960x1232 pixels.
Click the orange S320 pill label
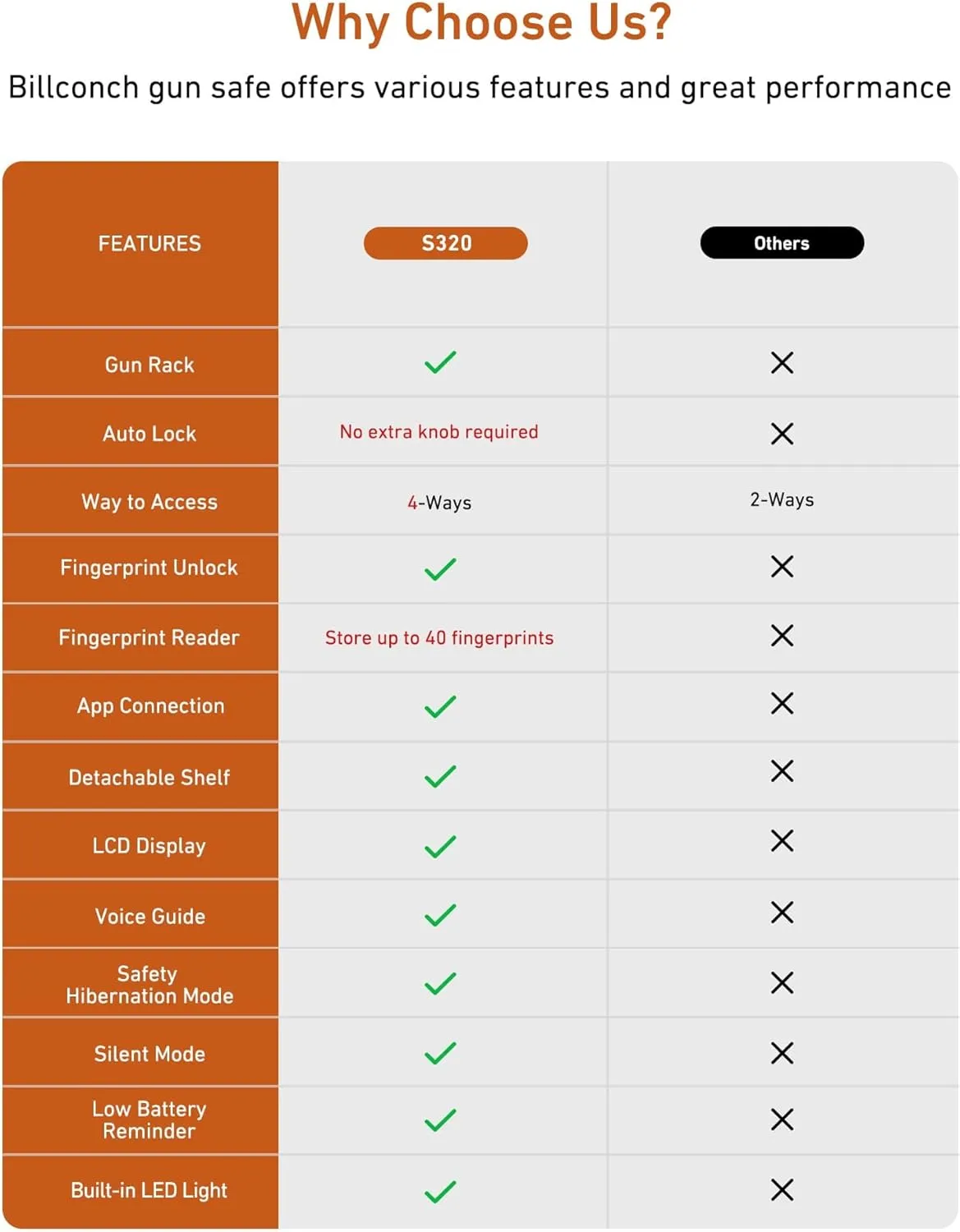pos(446,243)
